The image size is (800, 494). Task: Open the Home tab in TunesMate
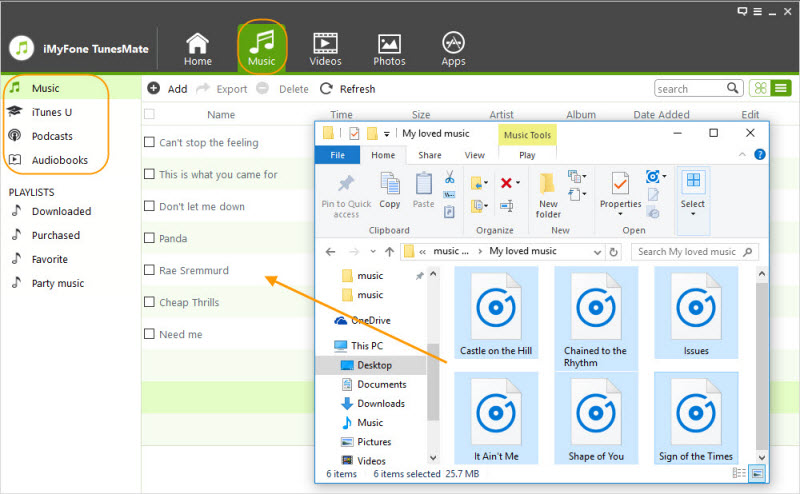pyautogui.click(x=197, y=50)
